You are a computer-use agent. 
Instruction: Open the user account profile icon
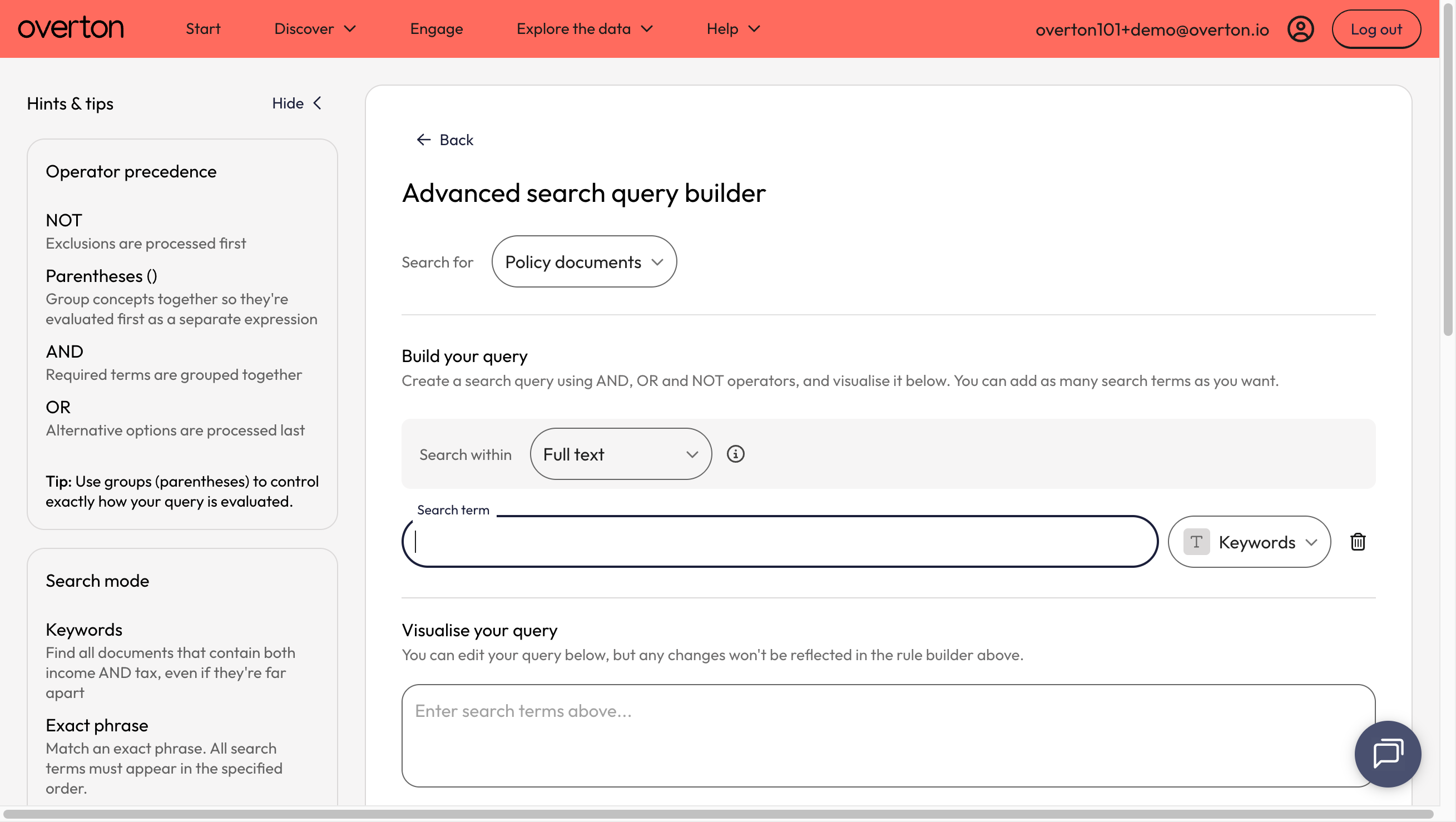1300,29
